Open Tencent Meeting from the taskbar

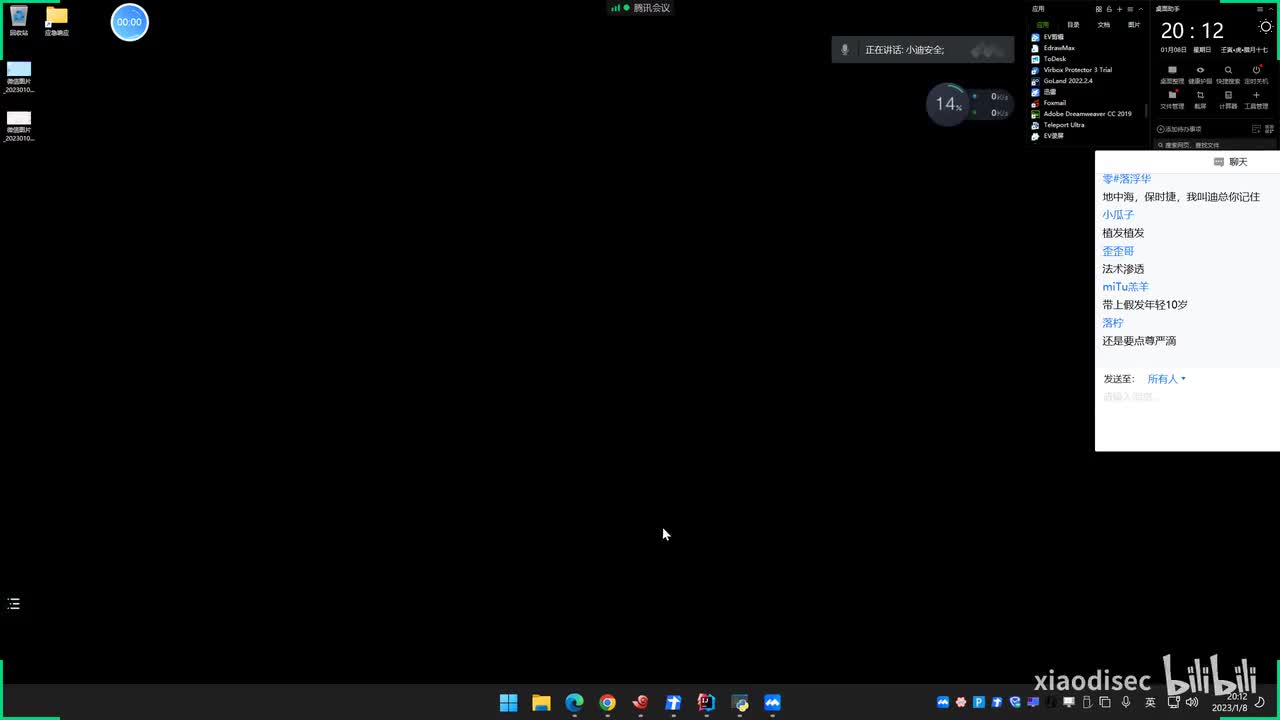772,703
